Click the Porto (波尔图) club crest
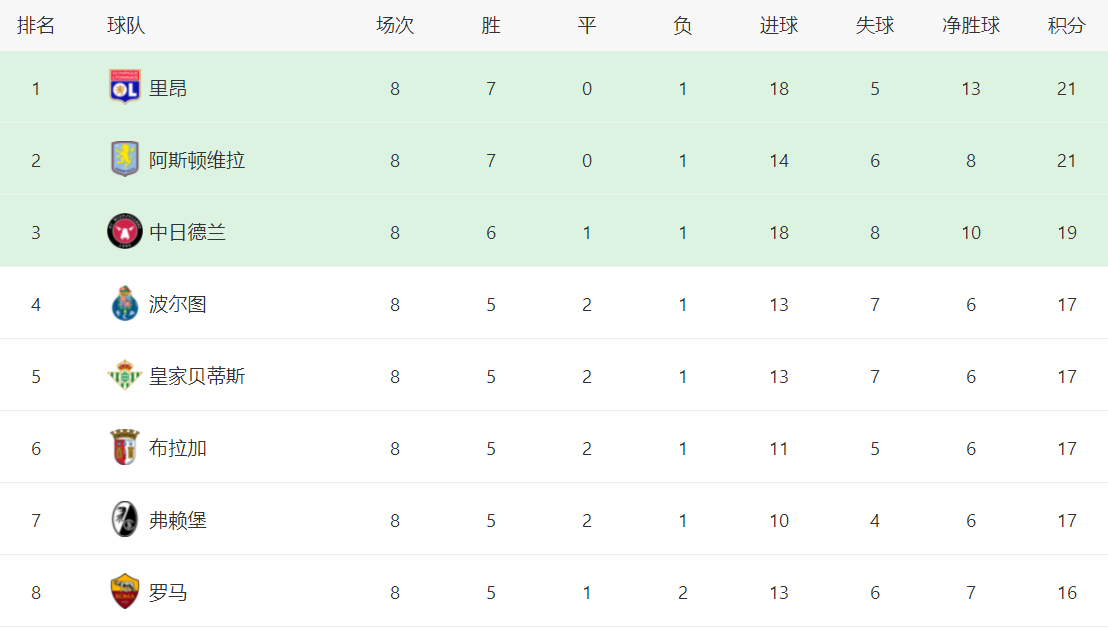 coord(125,304)
